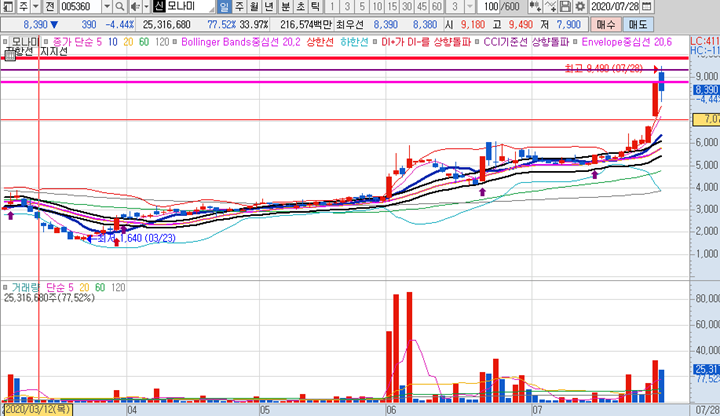Image resolution: width=720 pixels, height=416 pixels.
Task: Click the 216,574백만 trading value
Action: click(305, 24)
